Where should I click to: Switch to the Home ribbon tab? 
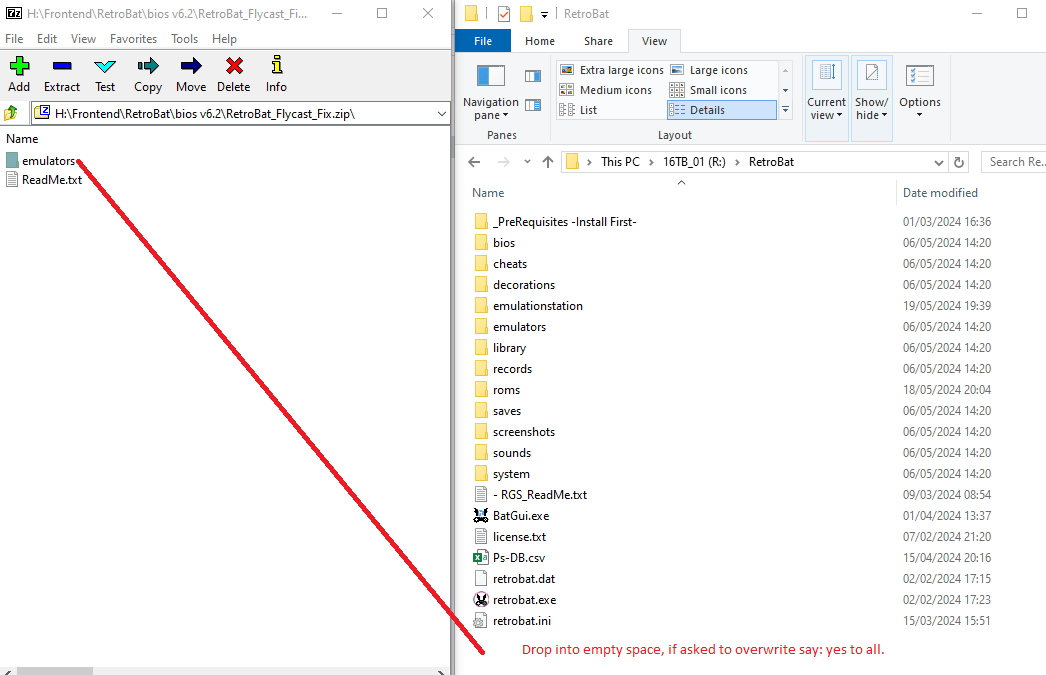click(540, 41)
